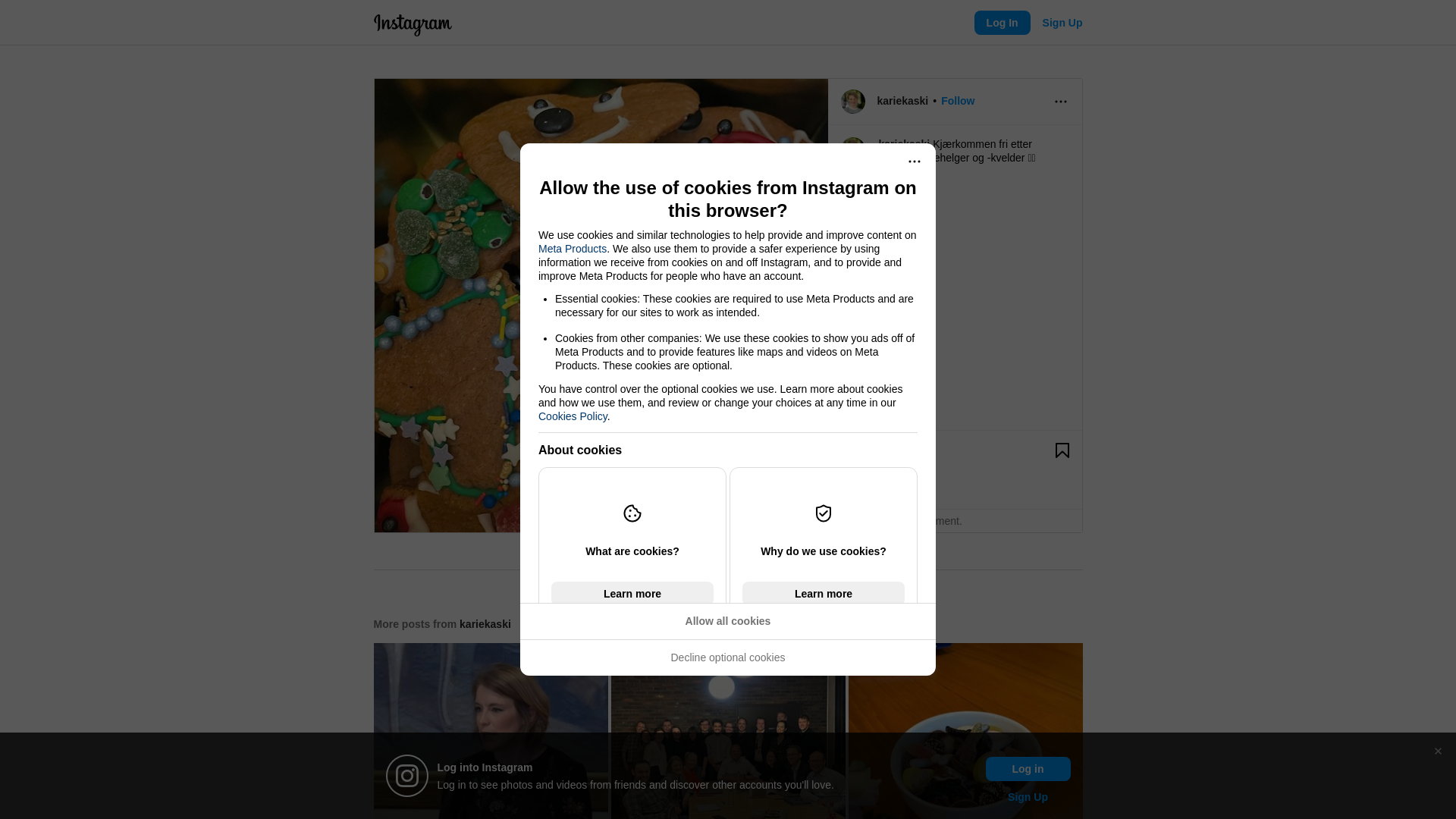
Task: Click the shield icon in Why do we use cookies card
Action: [x=824, y=513]
